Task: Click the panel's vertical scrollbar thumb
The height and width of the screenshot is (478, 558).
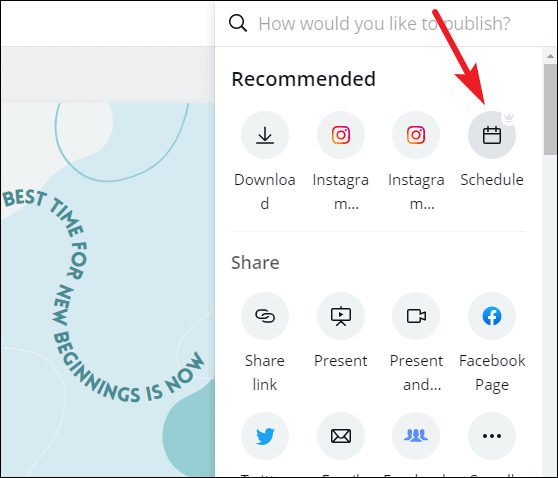Action: (550, 109)
